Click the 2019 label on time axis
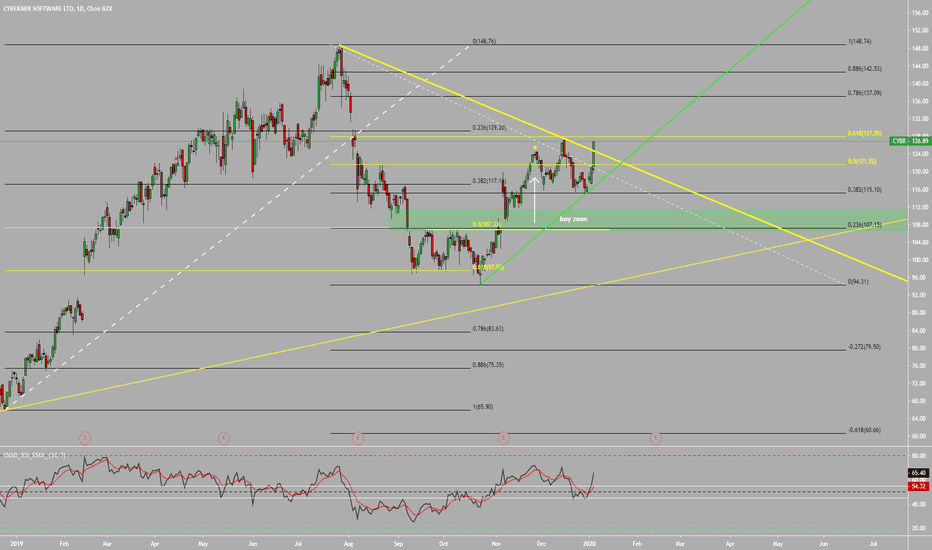The width and height of the screenshot is (932, 550). 16,543
